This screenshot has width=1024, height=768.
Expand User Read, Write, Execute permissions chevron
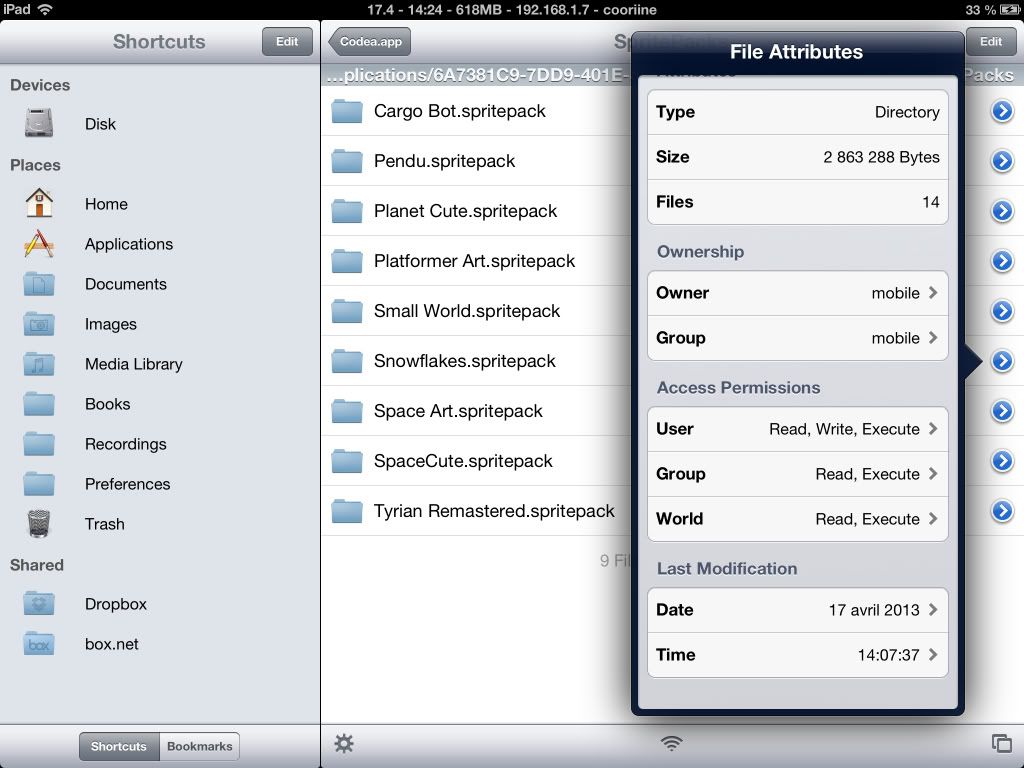coord(933,428)
